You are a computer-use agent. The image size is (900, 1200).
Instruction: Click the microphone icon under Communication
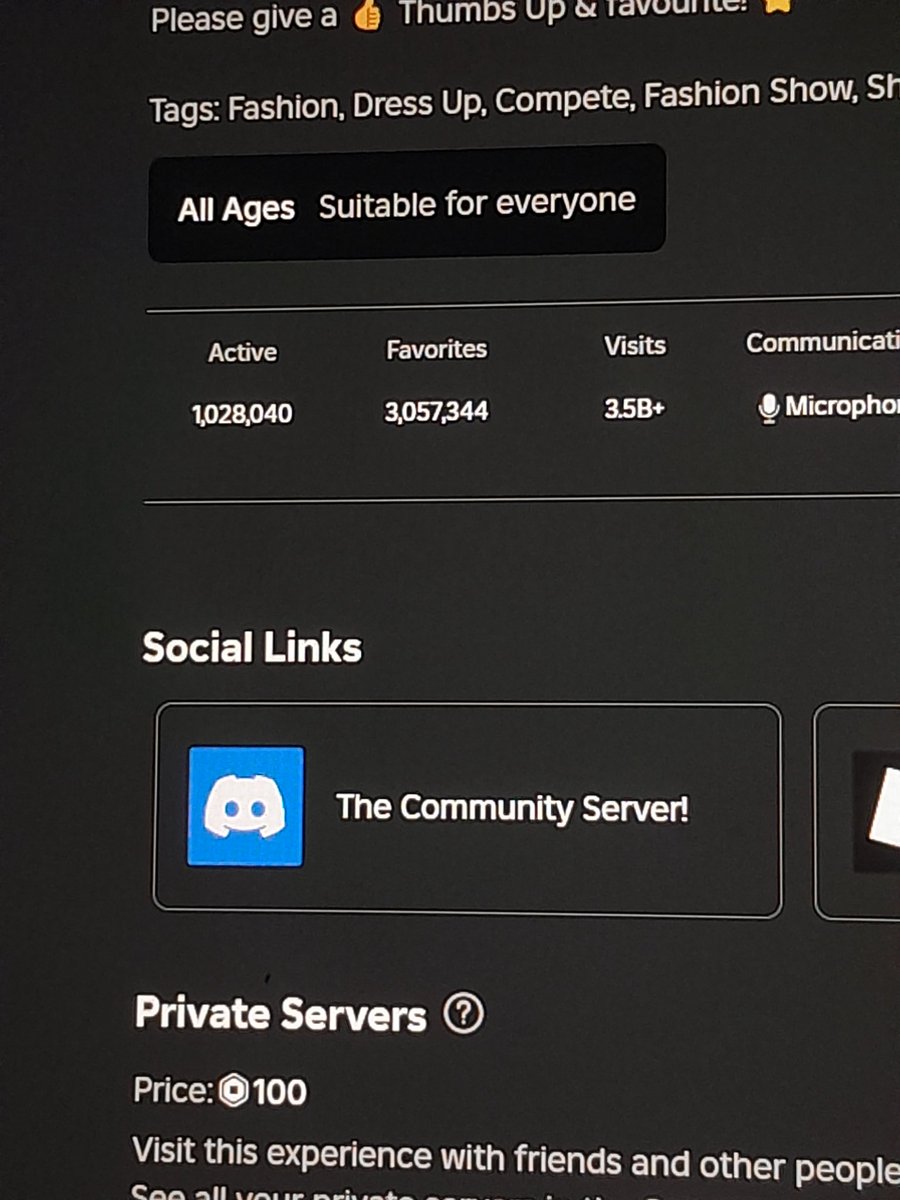768,408
